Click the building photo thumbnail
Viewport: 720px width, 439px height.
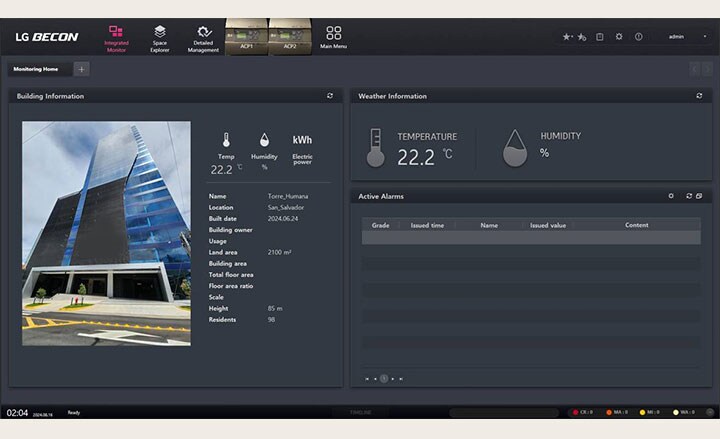(107, 233)
